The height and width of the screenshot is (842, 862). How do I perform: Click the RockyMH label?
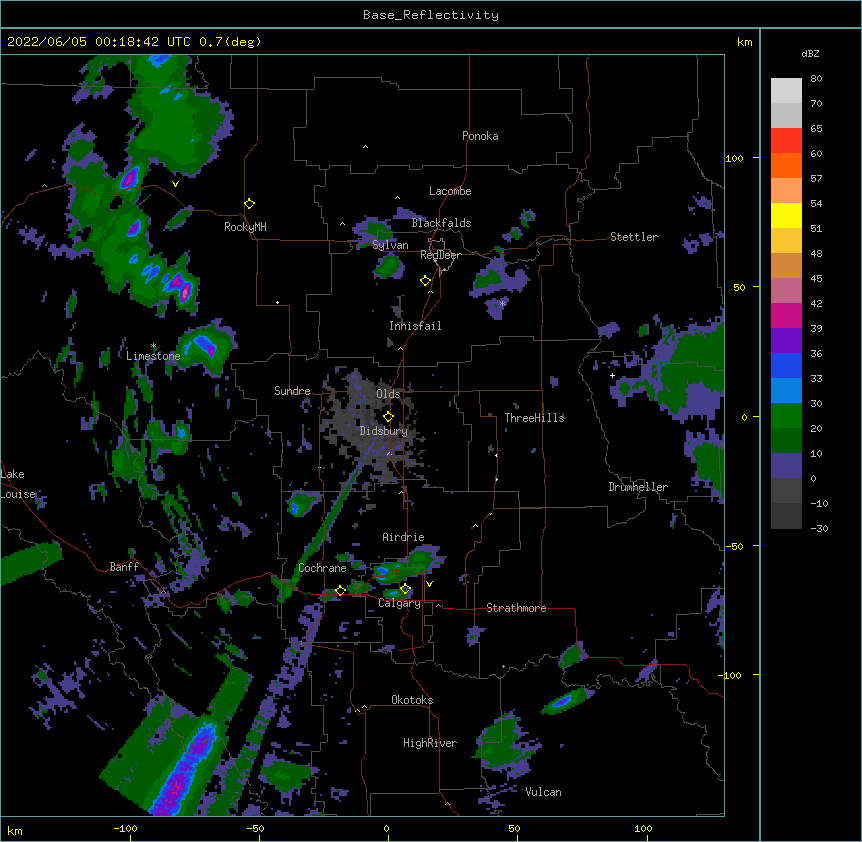(x=245, y=226)
